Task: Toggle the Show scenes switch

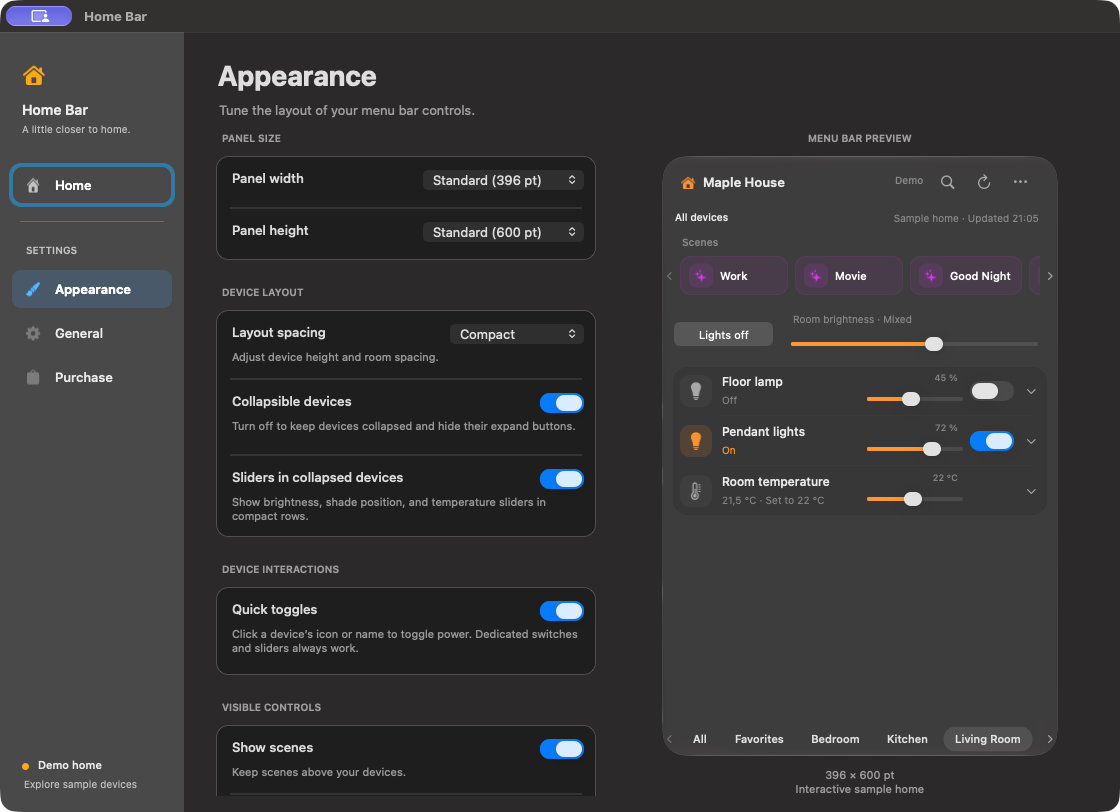Action: pyautogui.click(x=561, y=748)
